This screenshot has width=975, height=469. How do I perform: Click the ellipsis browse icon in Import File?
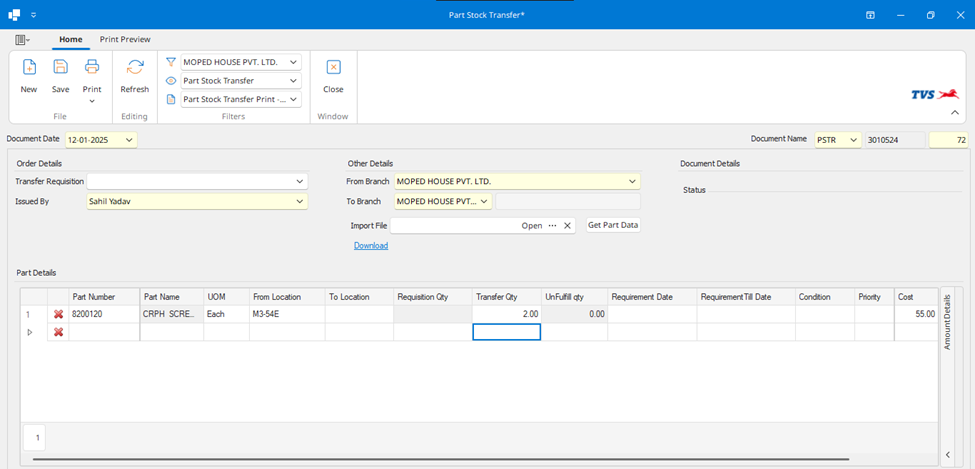(552, 226)
